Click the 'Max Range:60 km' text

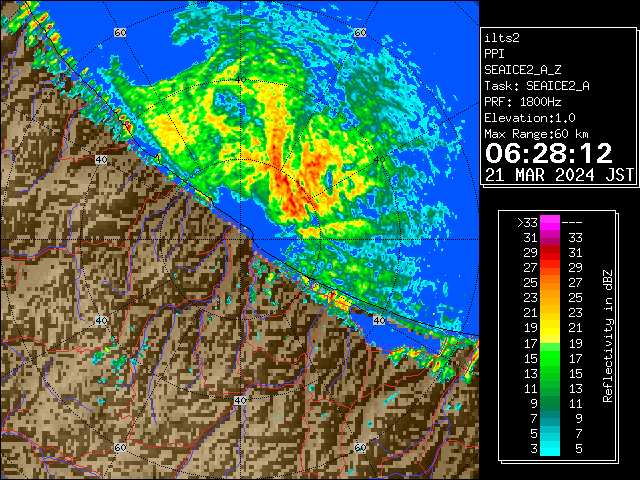click(x=536, y=134)
